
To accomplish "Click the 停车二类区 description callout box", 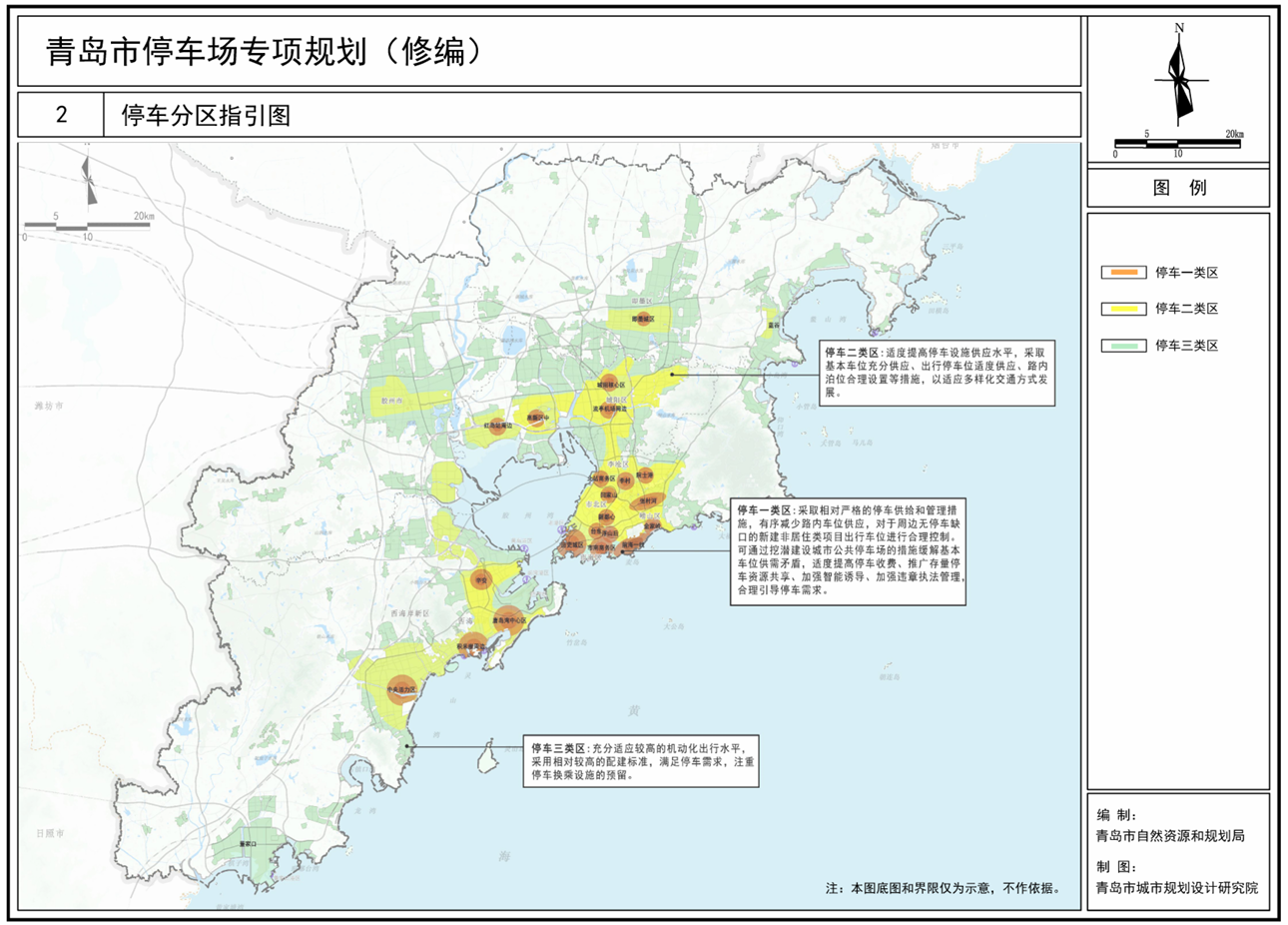I will 936,373.
